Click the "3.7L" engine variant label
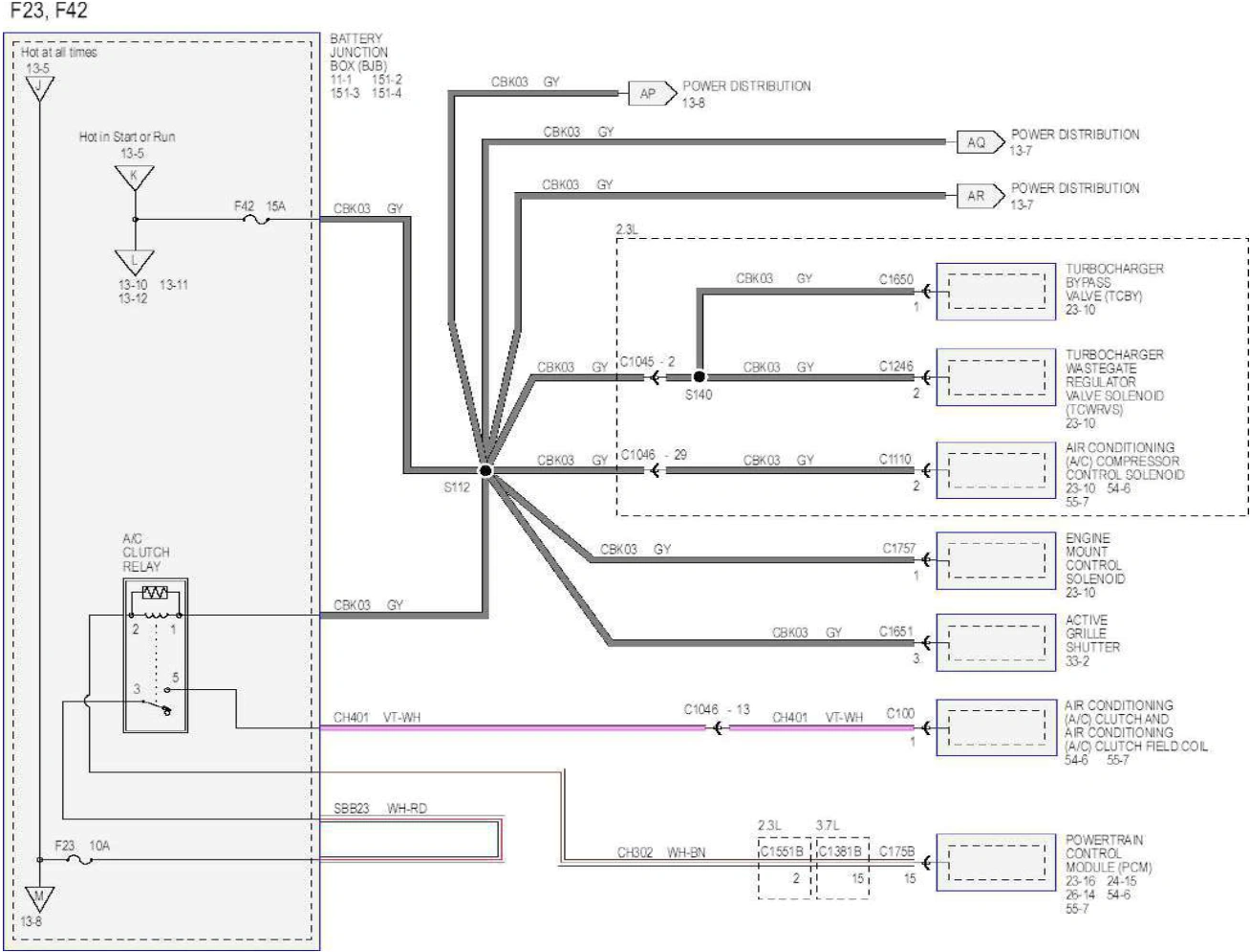This screenshot has width=1250, height=952. [x=827, y=824]
